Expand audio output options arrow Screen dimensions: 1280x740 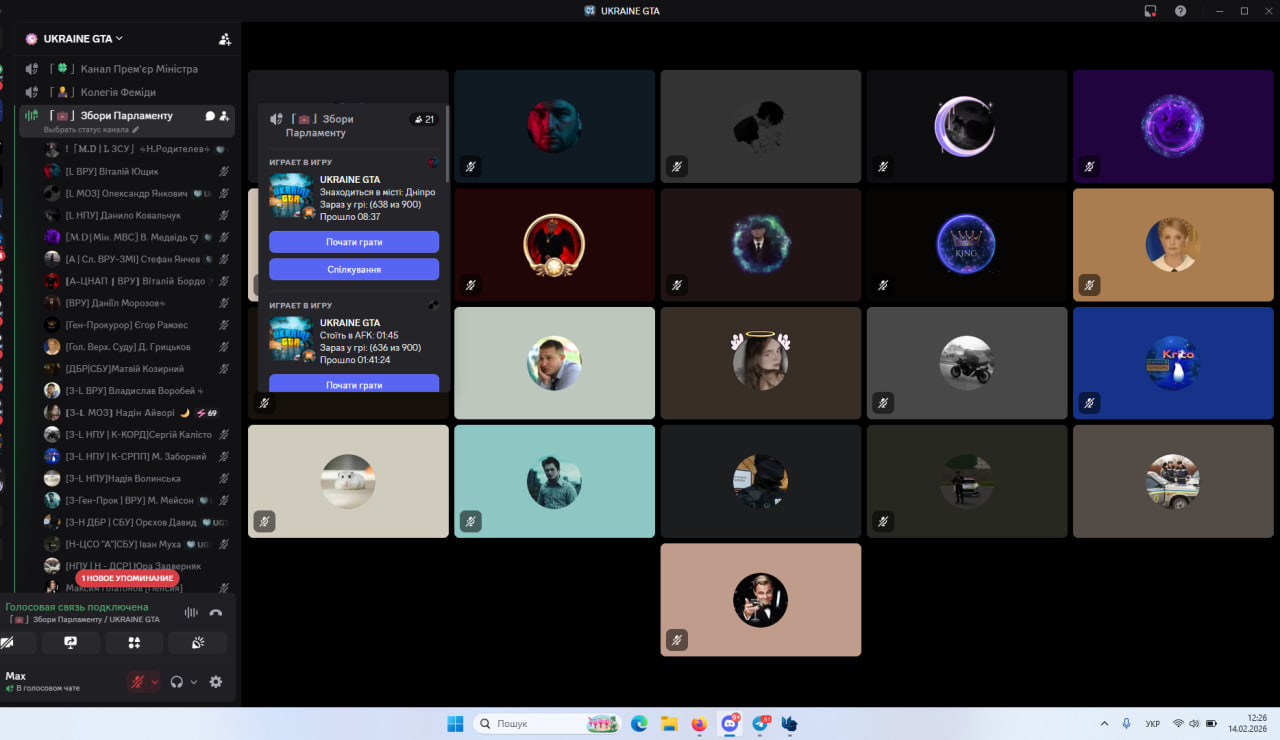[x=194, y=682]
